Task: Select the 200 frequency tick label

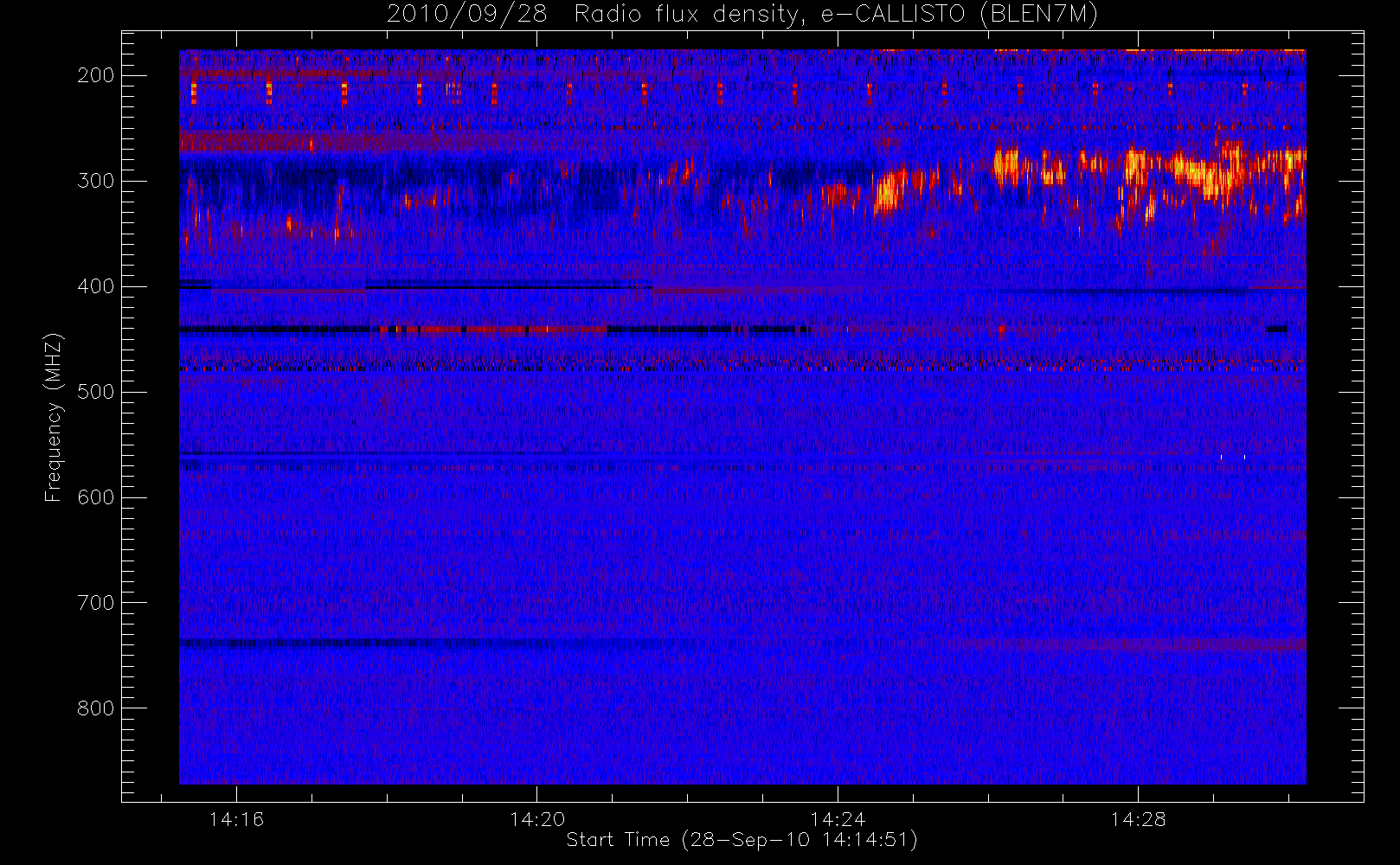Action: (x=96, y=75)
